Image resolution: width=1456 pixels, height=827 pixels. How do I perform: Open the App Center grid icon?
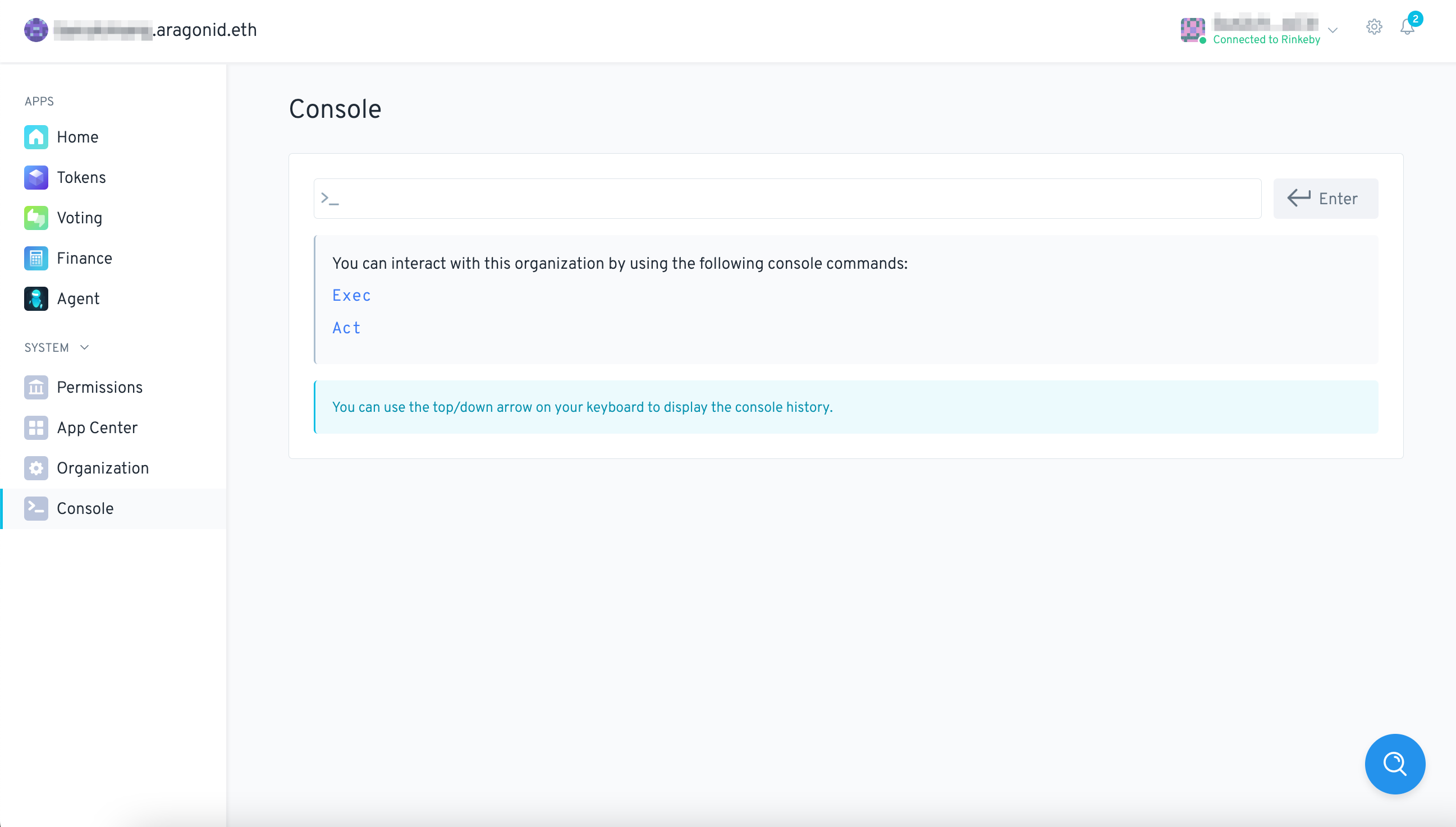(36, 428)
